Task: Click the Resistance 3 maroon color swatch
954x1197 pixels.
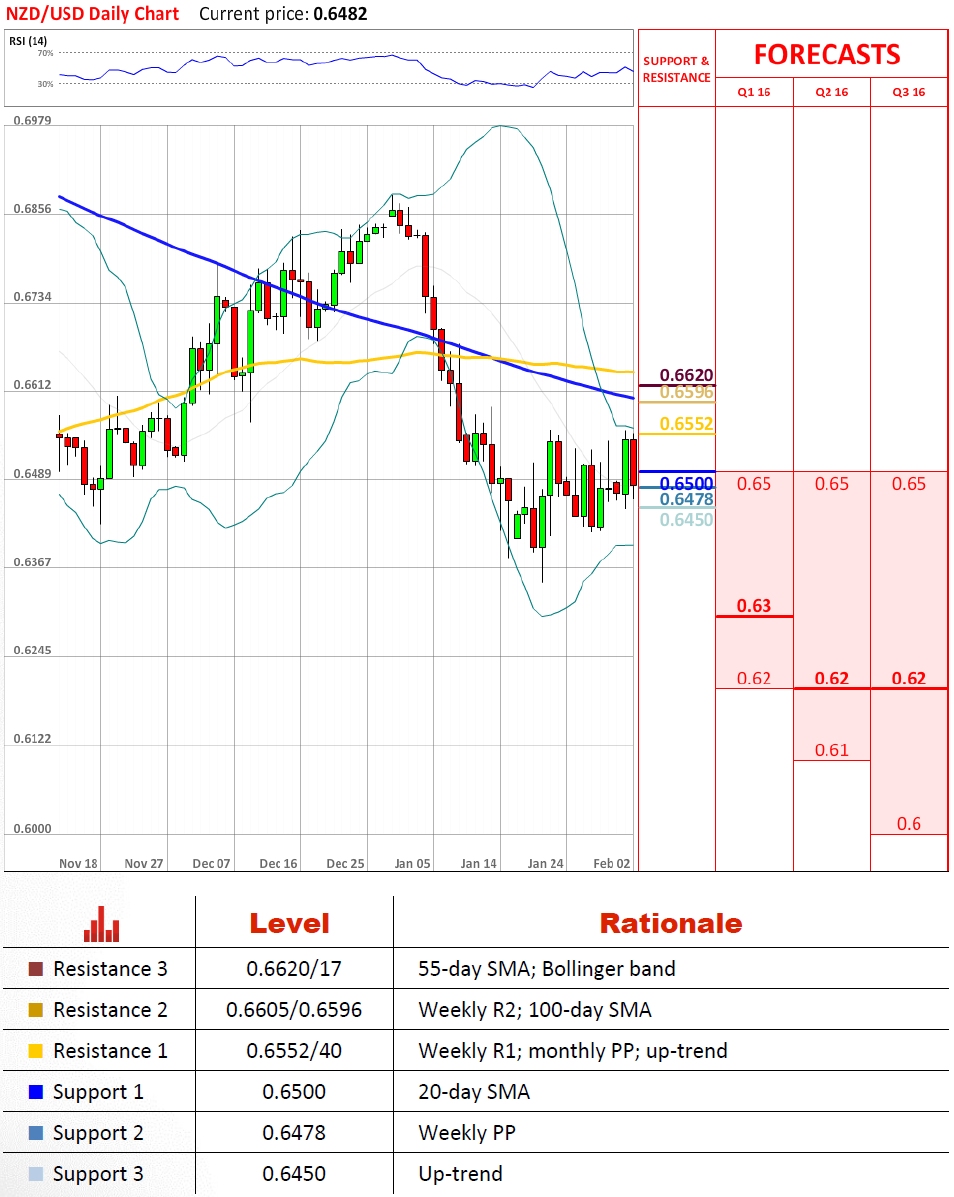Action: tap(35, 969)
